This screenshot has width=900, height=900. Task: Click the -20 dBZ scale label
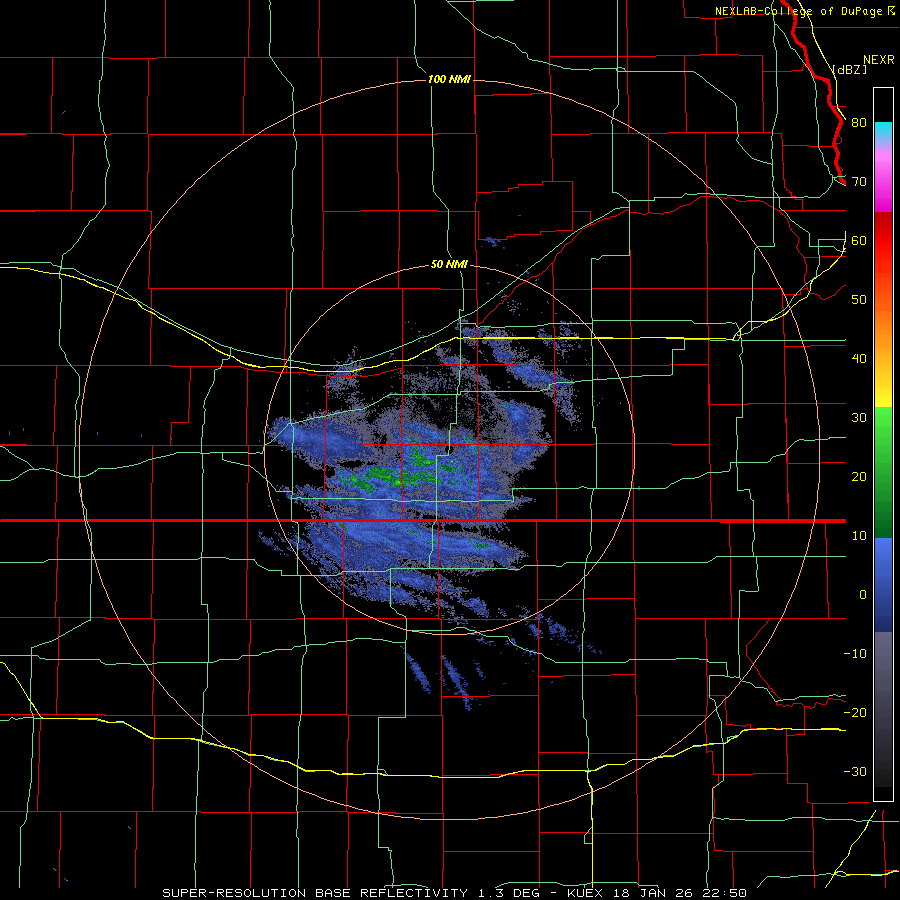click(855, 713)
